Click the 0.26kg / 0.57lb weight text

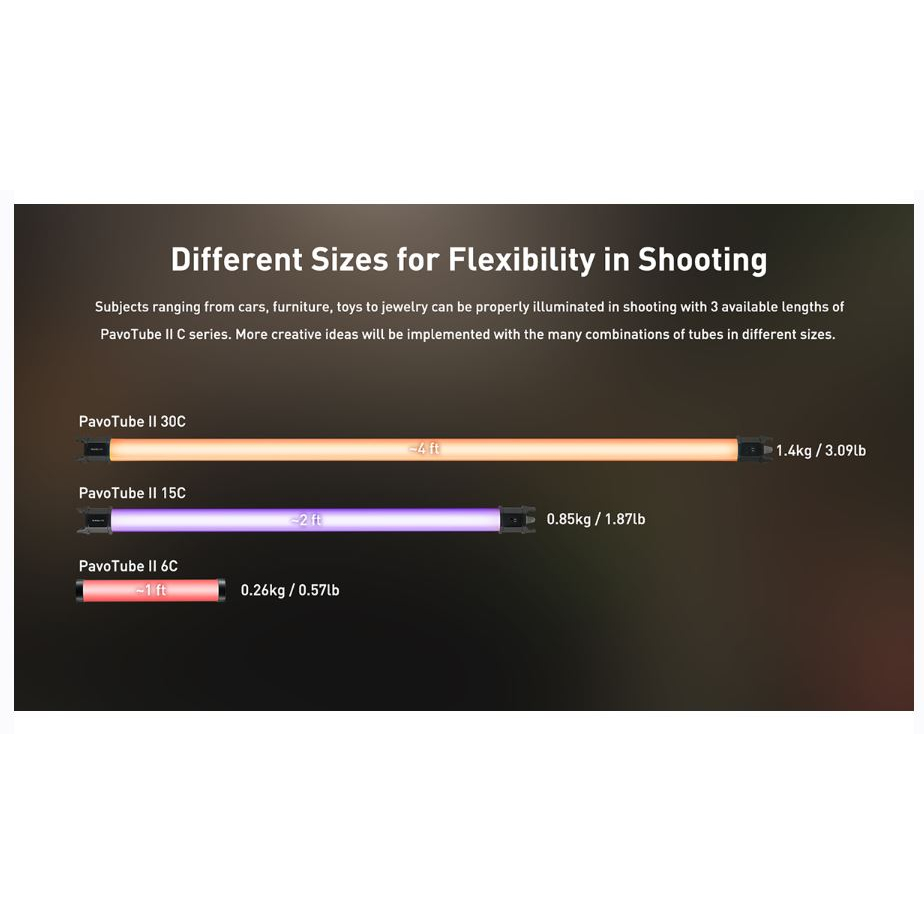click(x=290, y=590)
